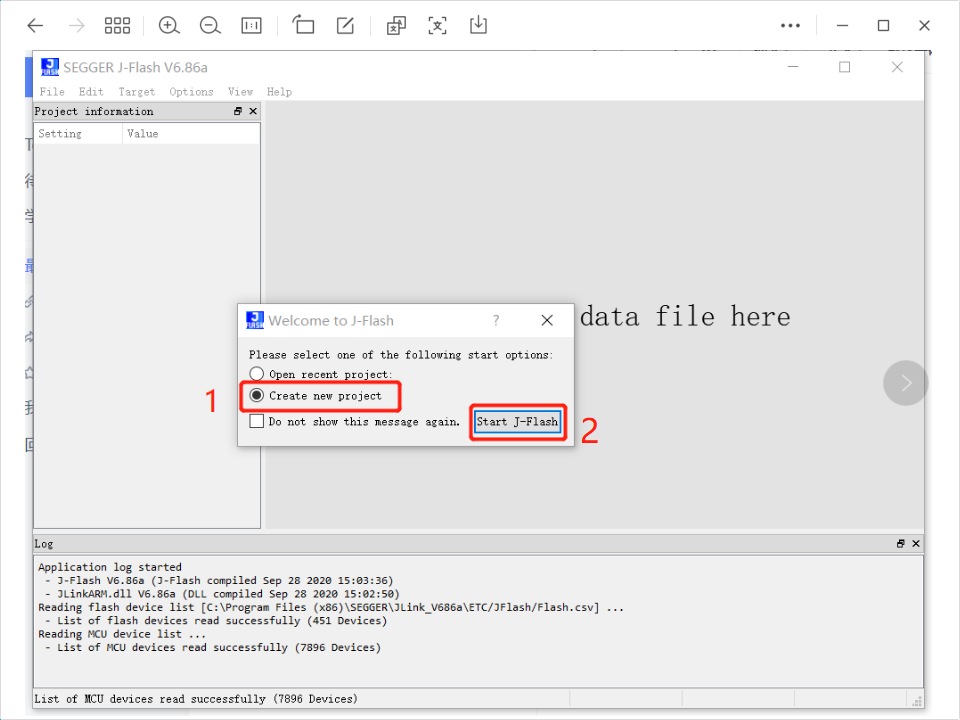Save the image with the download icon
Image resolution: width=960 pixels, height=720 pixels.
click(x=478, y=25)
